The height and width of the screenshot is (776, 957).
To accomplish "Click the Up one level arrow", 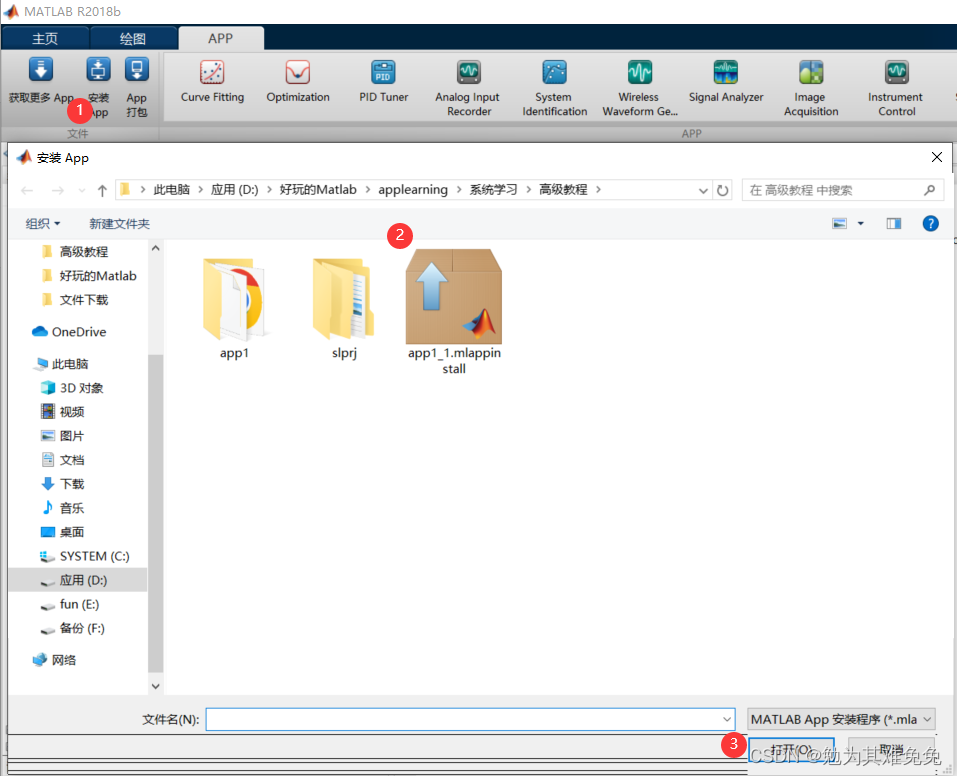I will click(102, 190).
